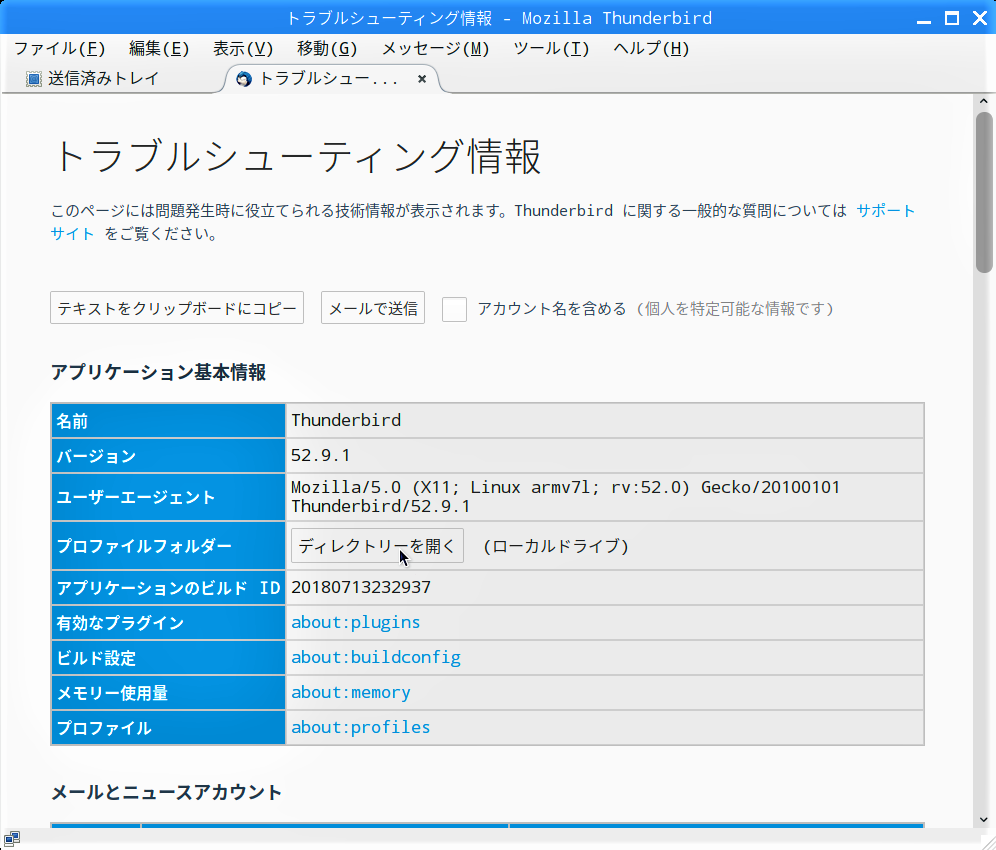Open the 移動(G) menu

327,49
